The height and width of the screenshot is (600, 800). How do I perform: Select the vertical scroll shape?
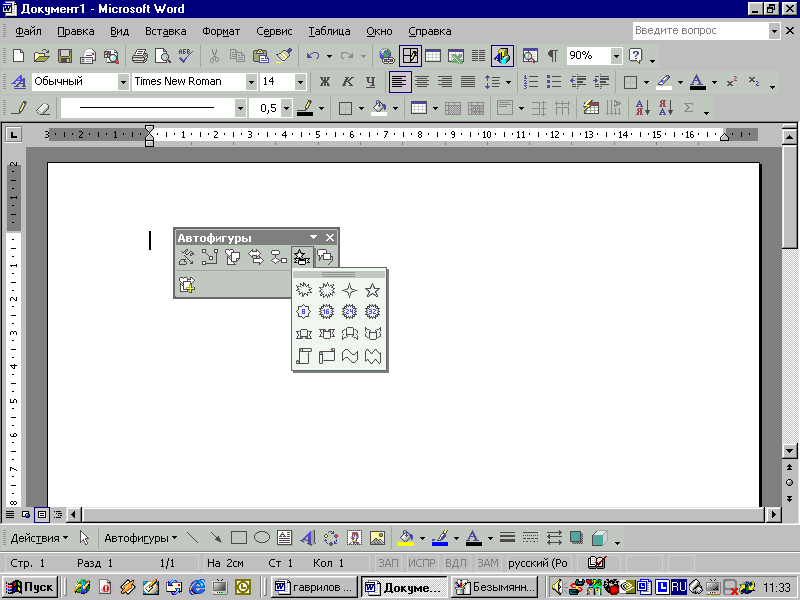click(x=304, y=356)
